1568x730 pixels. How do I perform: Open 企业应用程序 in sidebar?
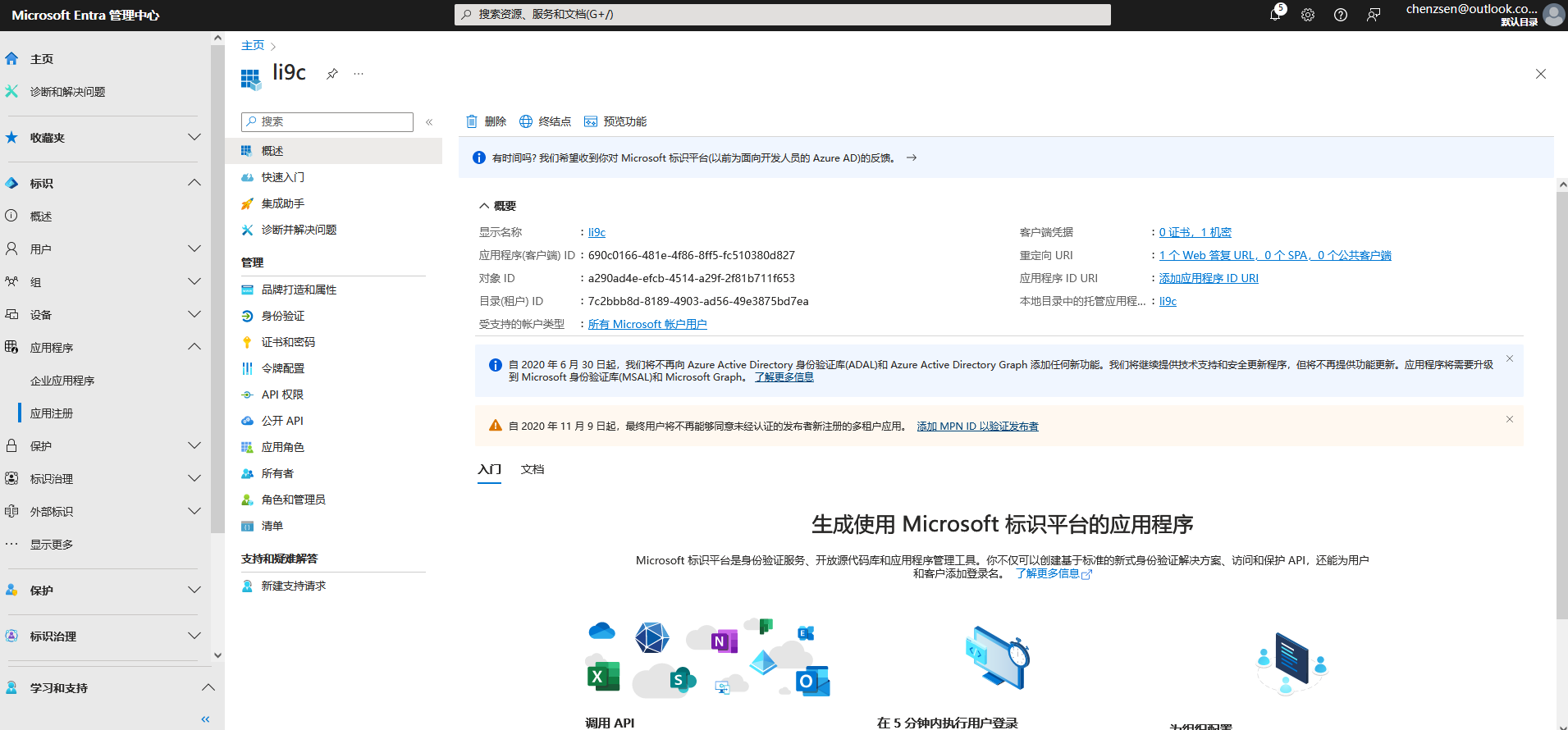coord(62,381)
